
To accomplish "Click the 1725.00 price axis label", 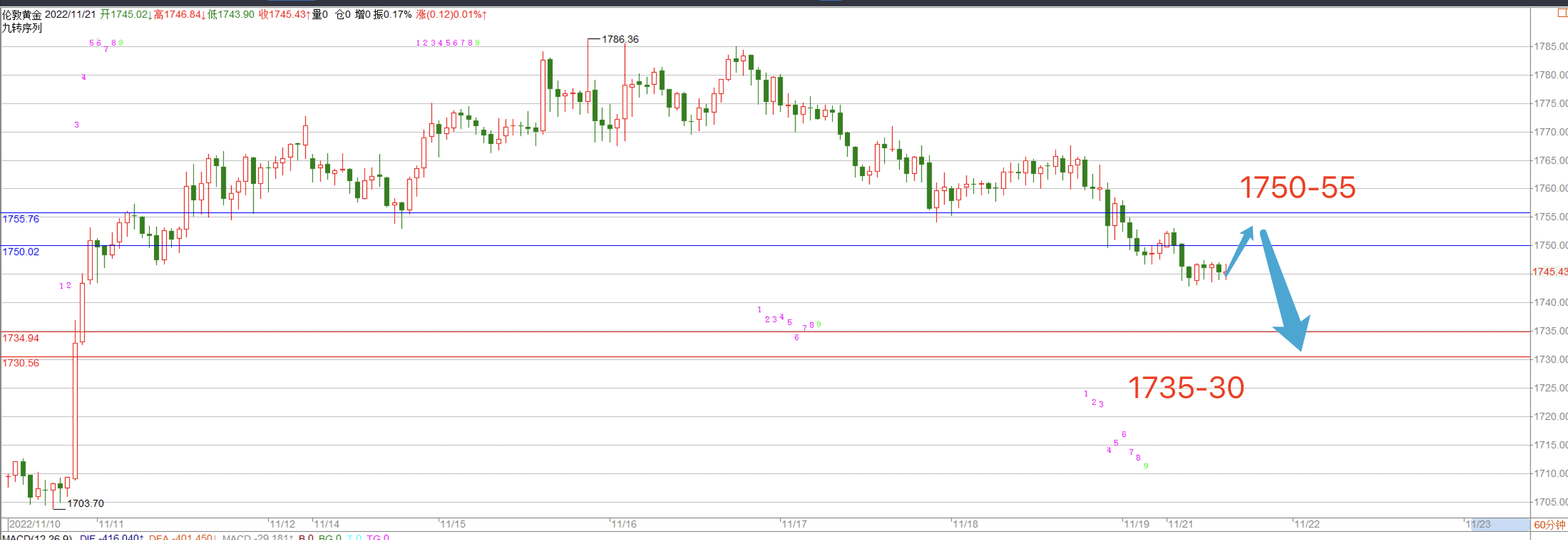I will tap(1550, 388).
